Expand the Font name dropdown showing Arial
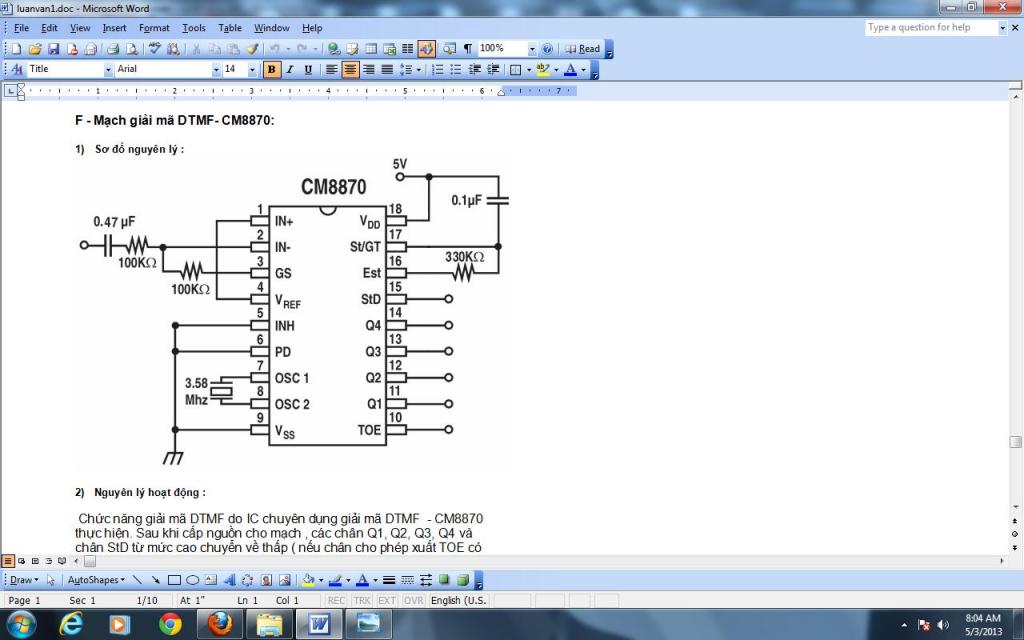Viewport: 1024px width, 640px height. pos(216,70)
